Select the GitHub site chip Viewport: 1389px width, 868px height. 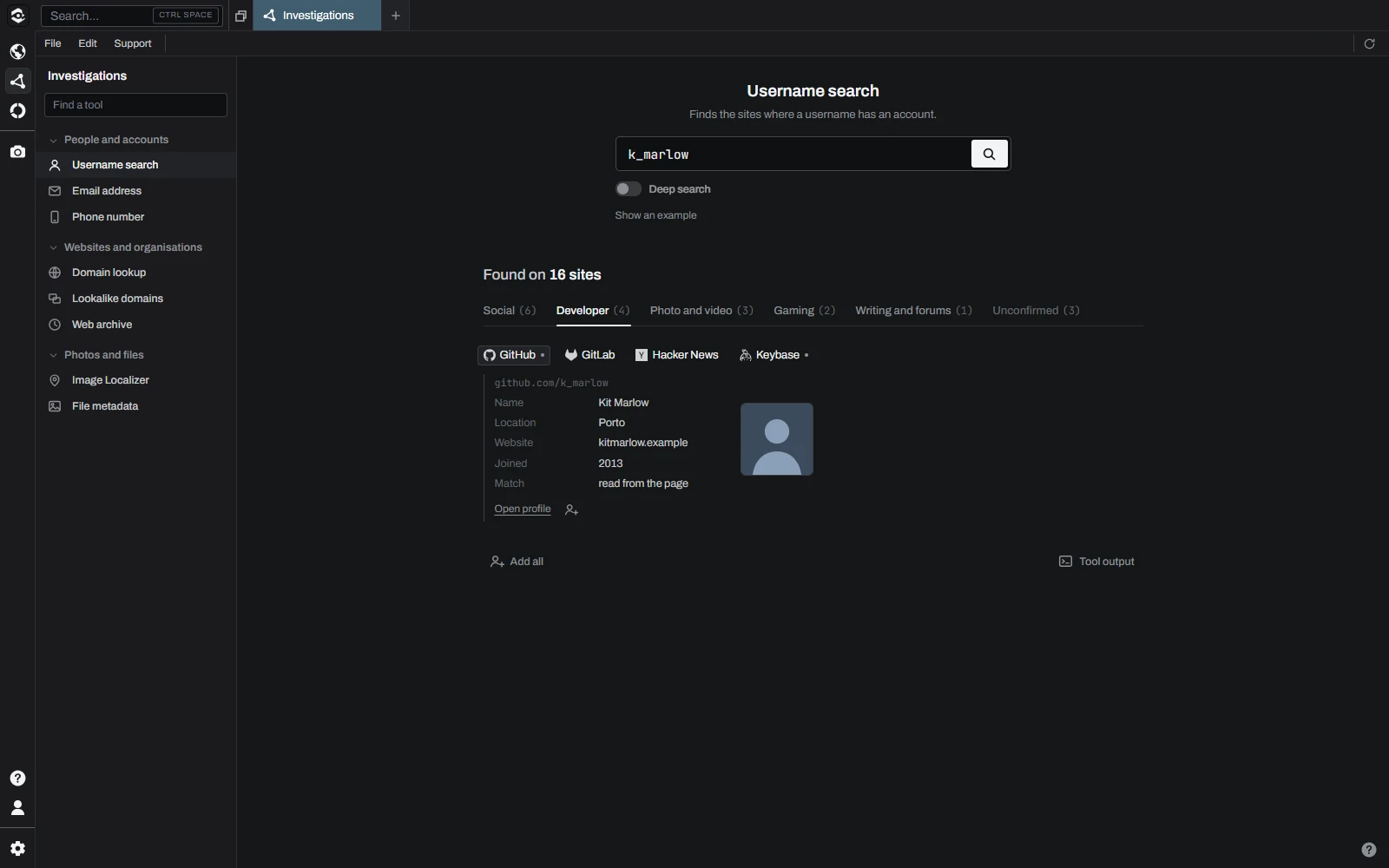pos(514,355)
